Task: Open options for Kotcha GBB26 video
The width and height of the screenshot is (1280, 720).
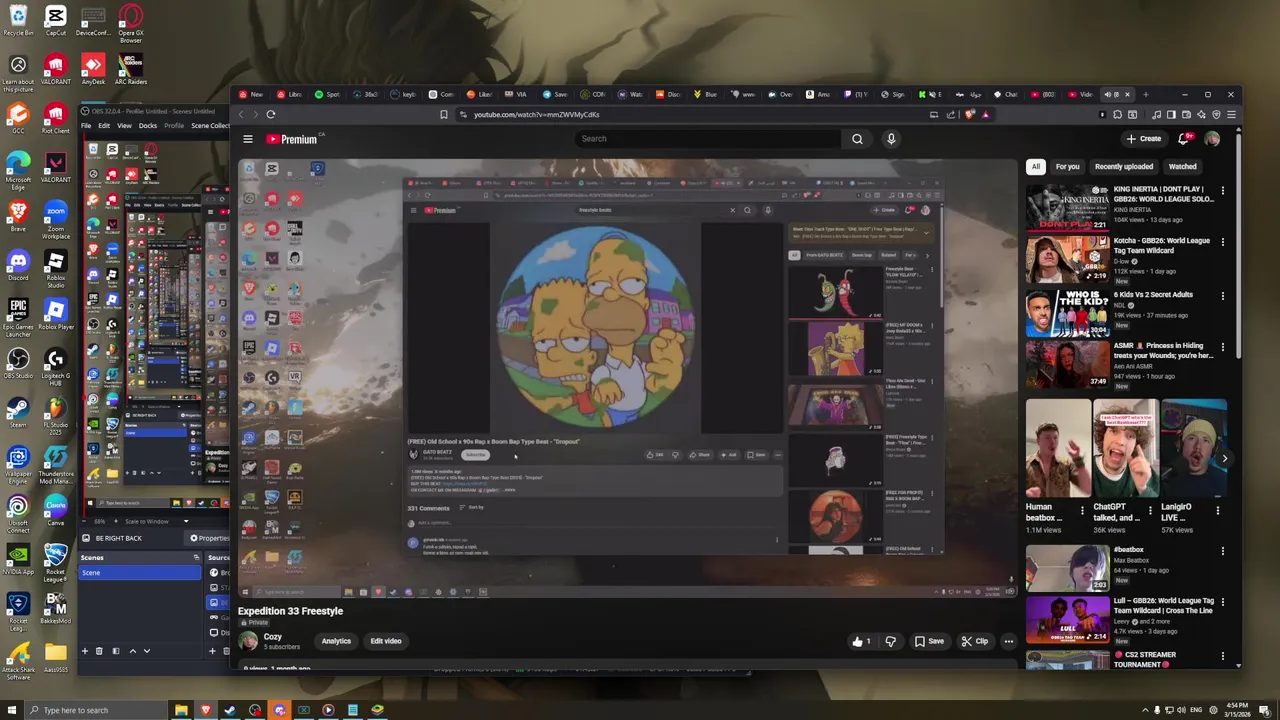Action: pyautogui.click(x=1222, y=242)
